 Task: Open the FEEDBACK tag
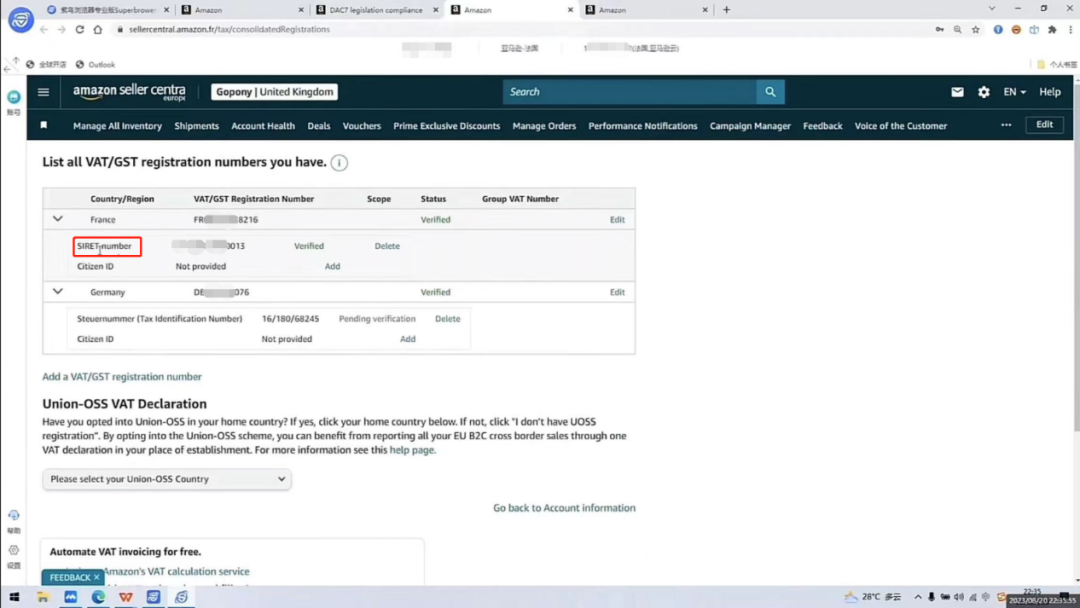(70, 578)
